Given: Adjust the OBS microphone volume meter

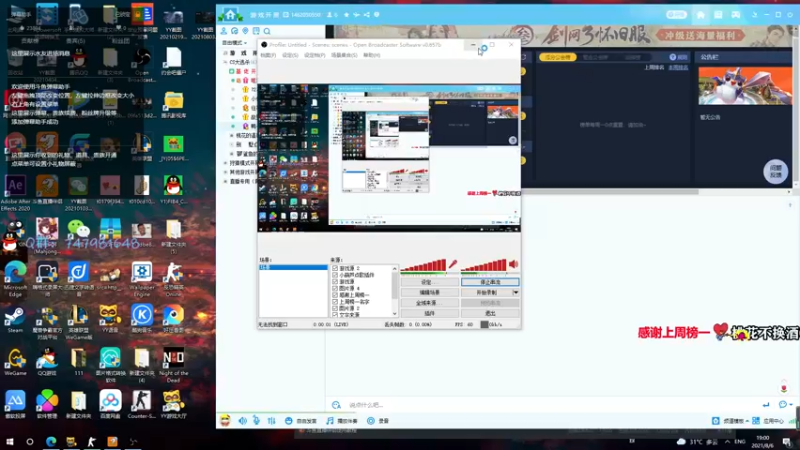Looking at the screenshot, I should tap(423, 265).
